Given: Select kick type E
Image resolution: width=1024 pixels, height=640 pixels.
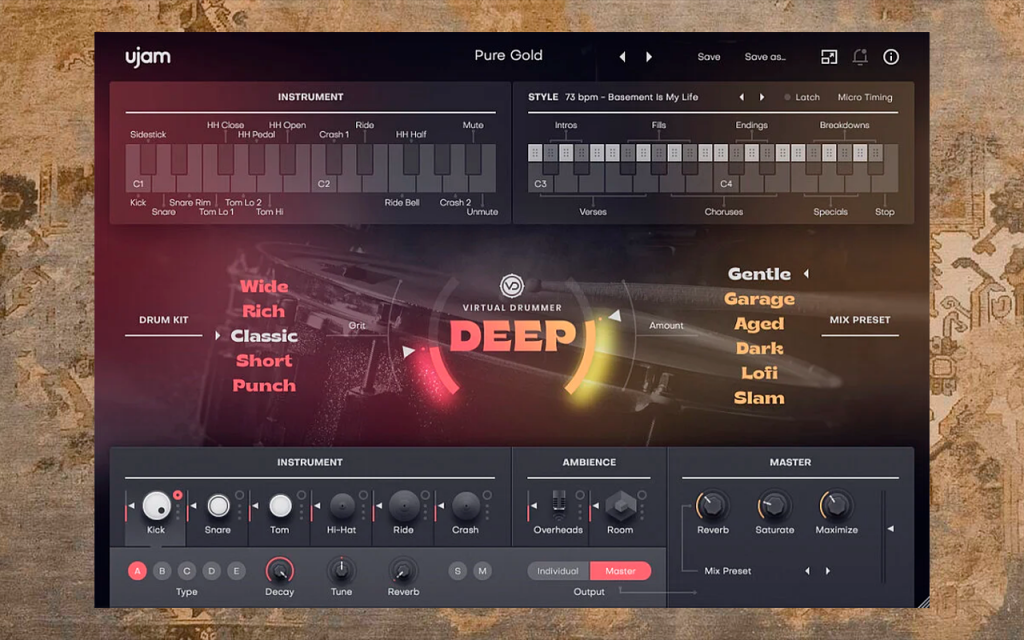Looking at the screenshot, I should [x=236, y=571].
